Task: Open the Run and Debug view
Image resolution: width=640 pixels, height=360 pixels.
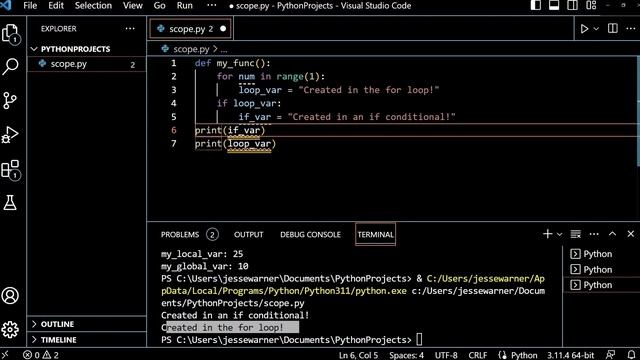Action: click(11, 135)
